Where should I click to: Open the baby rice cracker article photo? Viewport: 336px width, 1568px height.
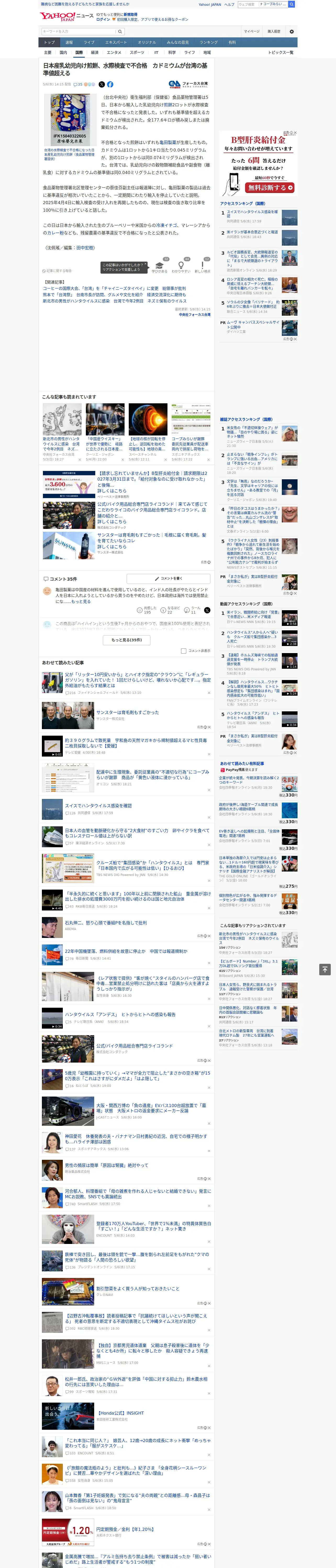point(70,120)
